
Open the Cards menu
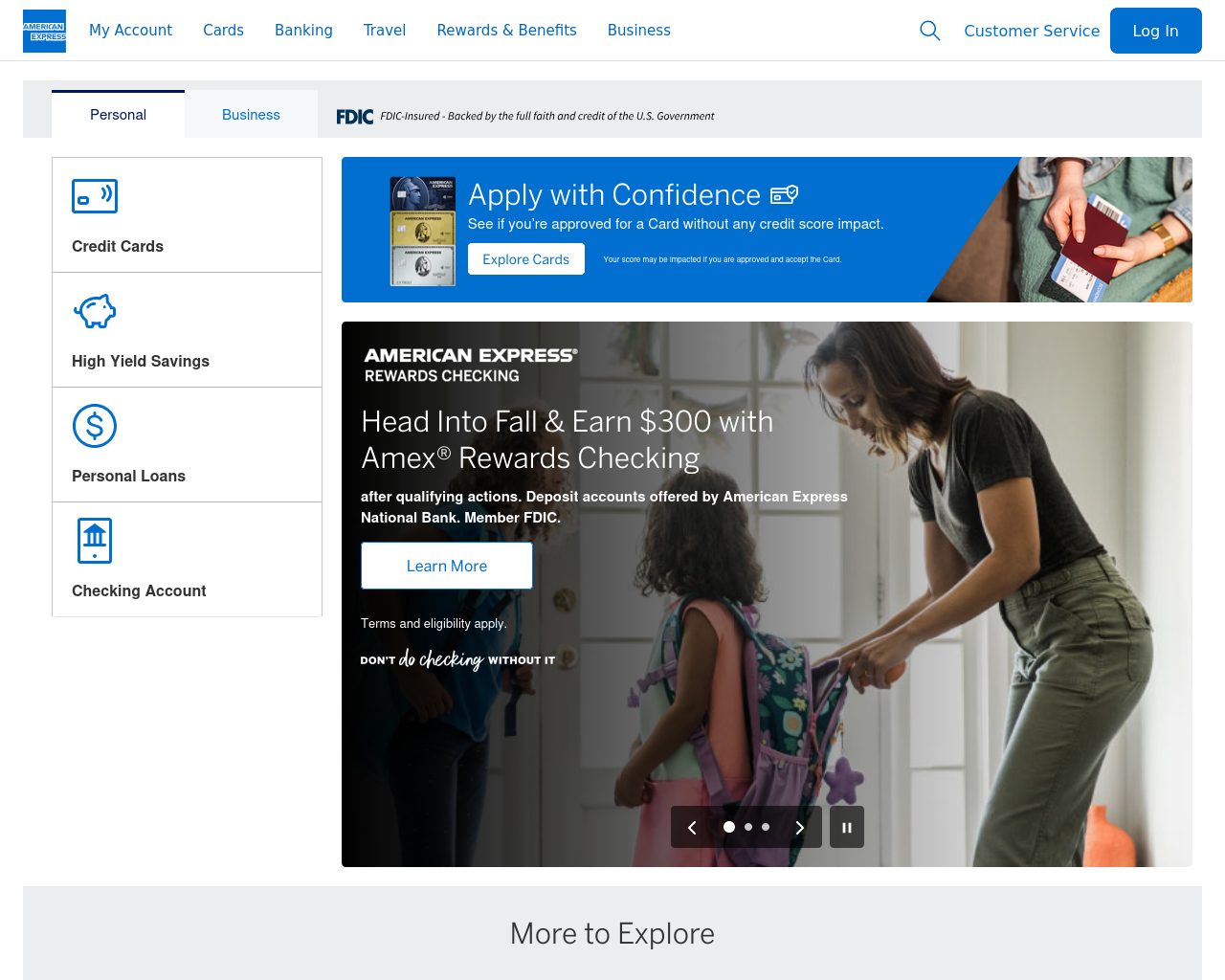click(x=223, y=31)
